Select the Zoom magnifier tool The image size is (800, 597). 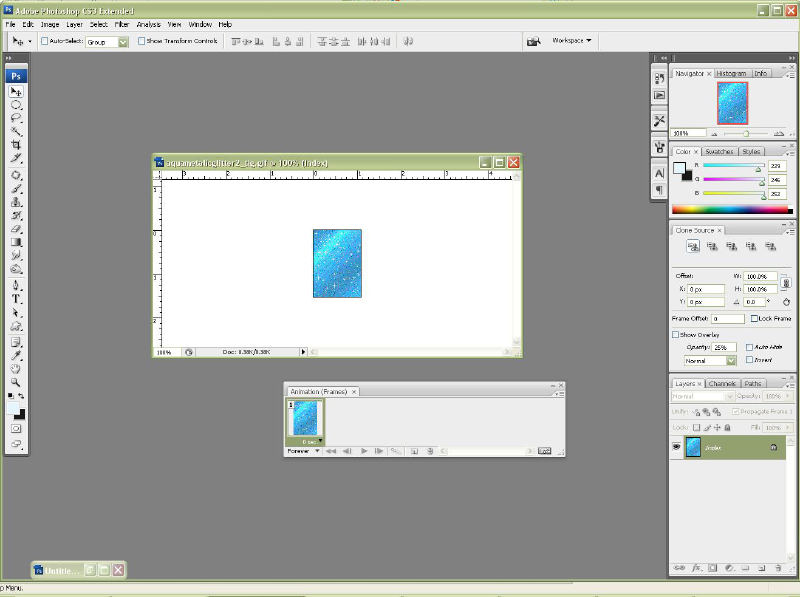point(17,381)
